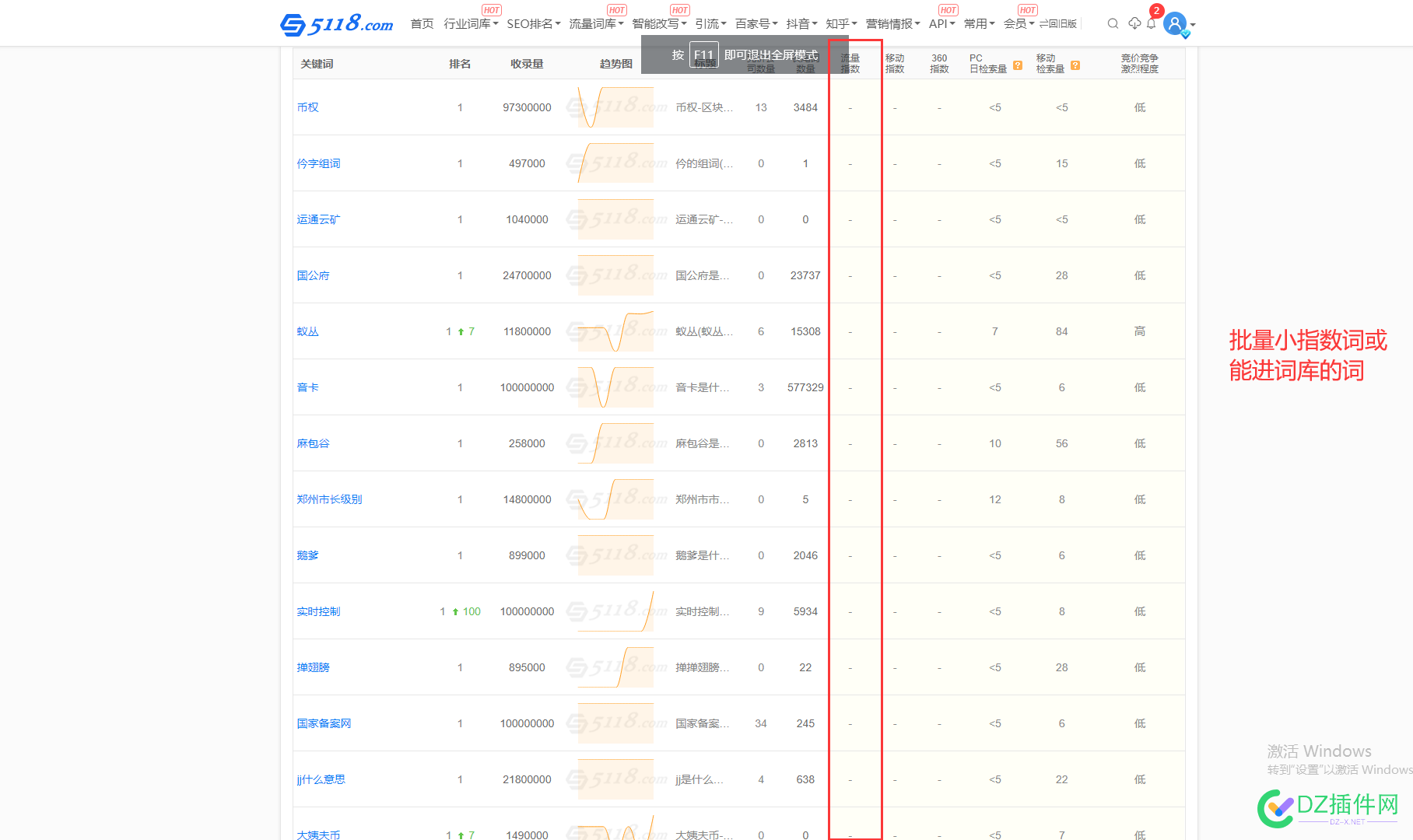Open keyword link 实时控制
Screen dimensions: 1413x840
[x=318, y=611]
